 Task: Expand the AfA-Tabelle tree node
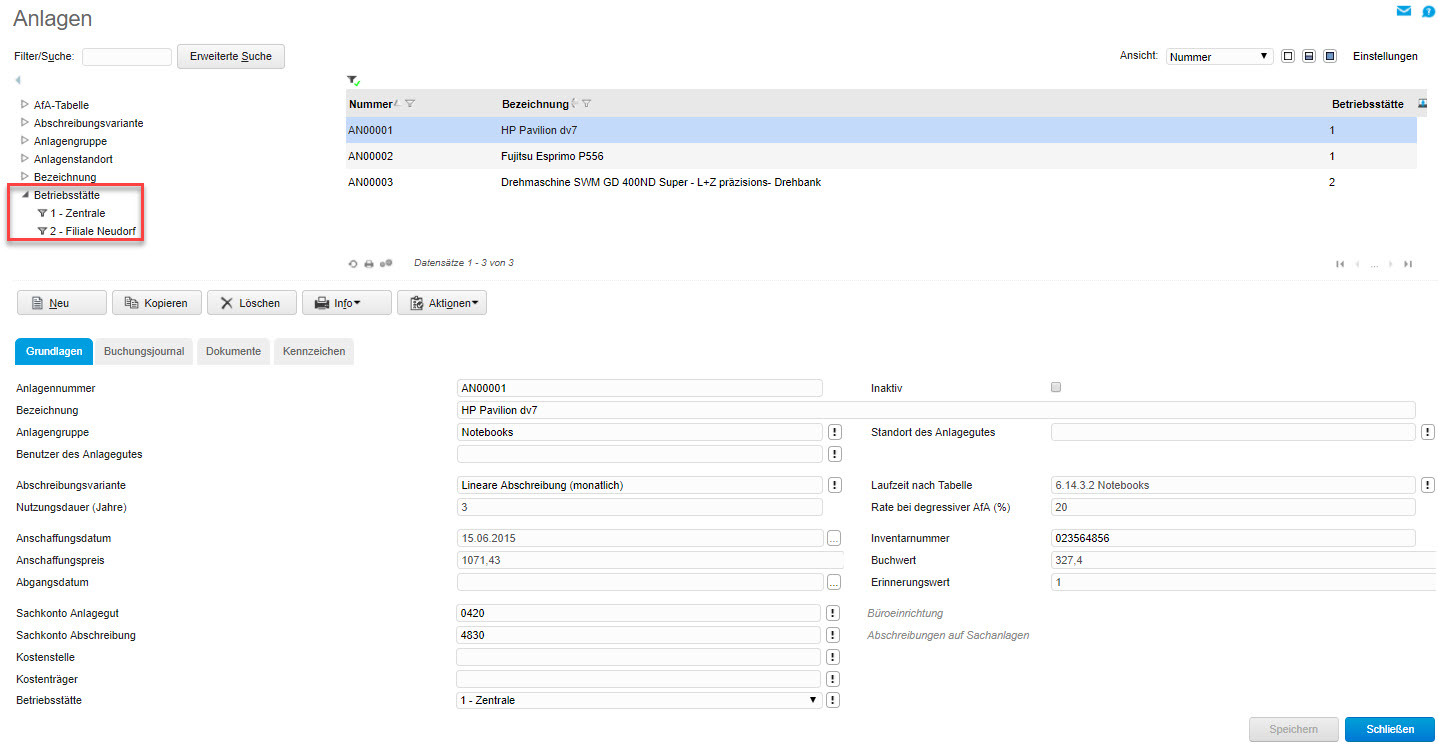coord(26,104)
